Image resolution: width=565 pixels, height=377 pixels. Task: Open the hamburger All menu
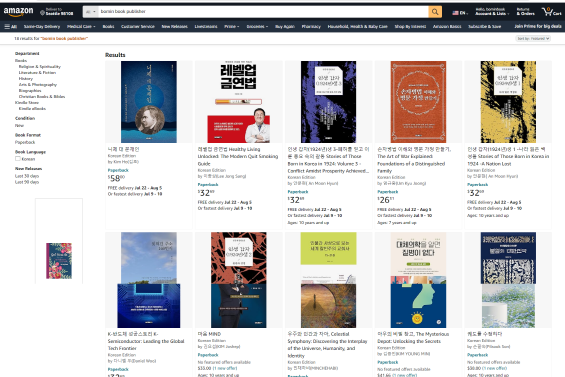(10, 26)
